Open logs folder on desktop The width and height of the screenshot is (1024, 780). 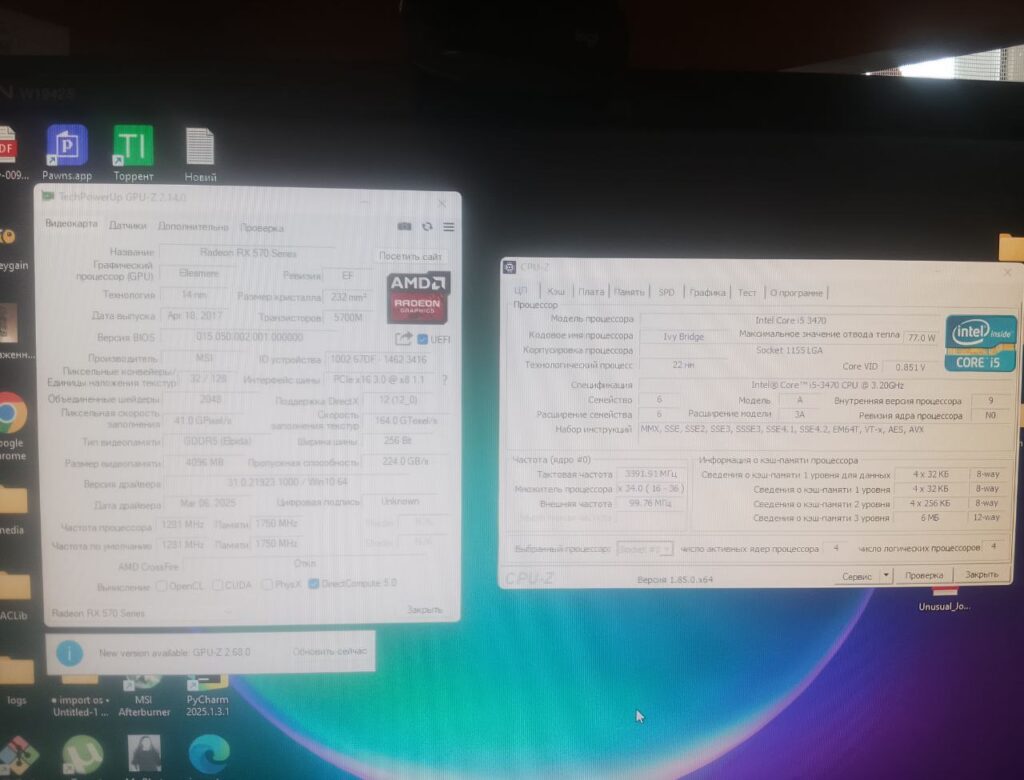(16, 681)
